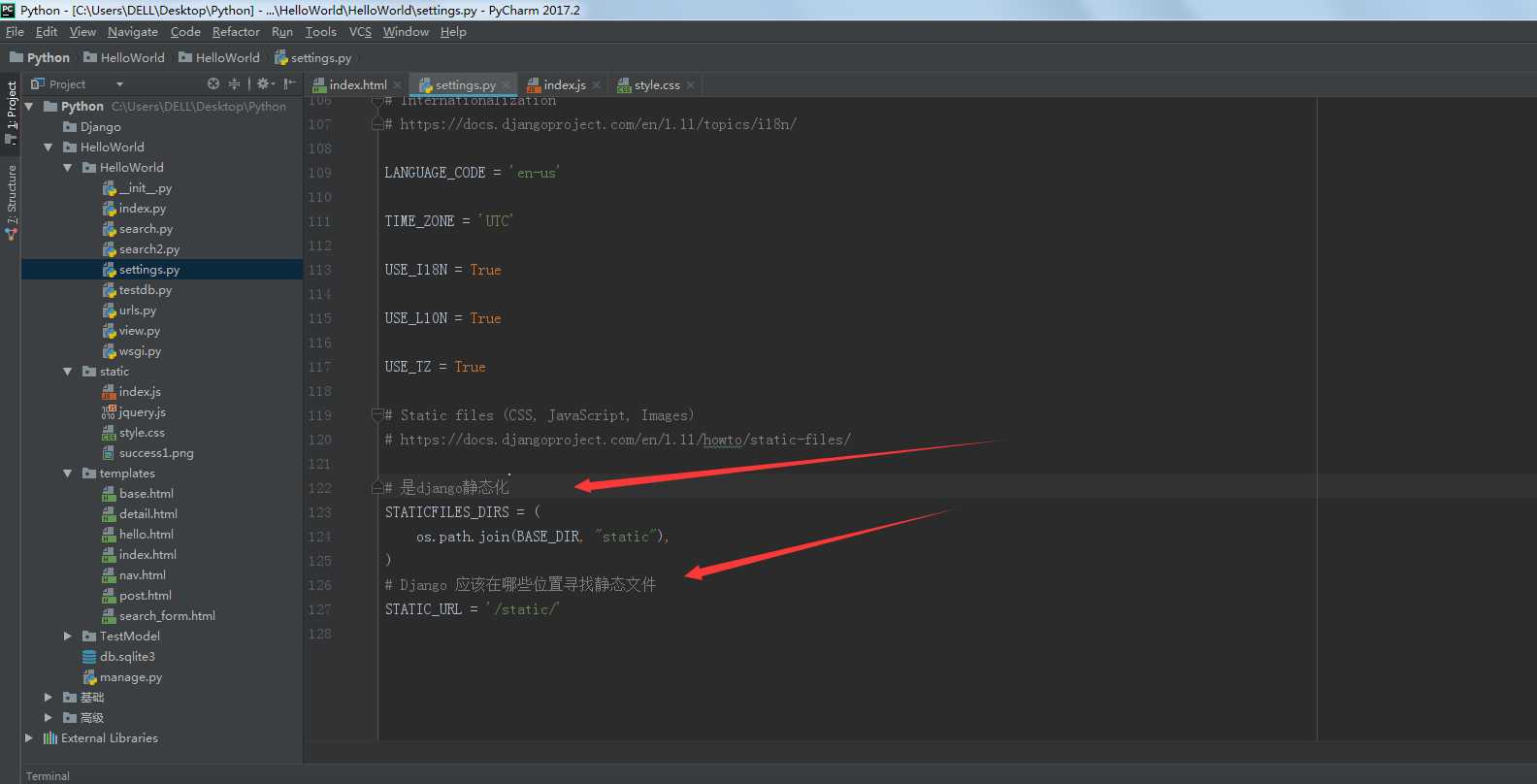Select manage.py in project tree
Viewport: 1537px width, 784px height.
click(122, 677)
